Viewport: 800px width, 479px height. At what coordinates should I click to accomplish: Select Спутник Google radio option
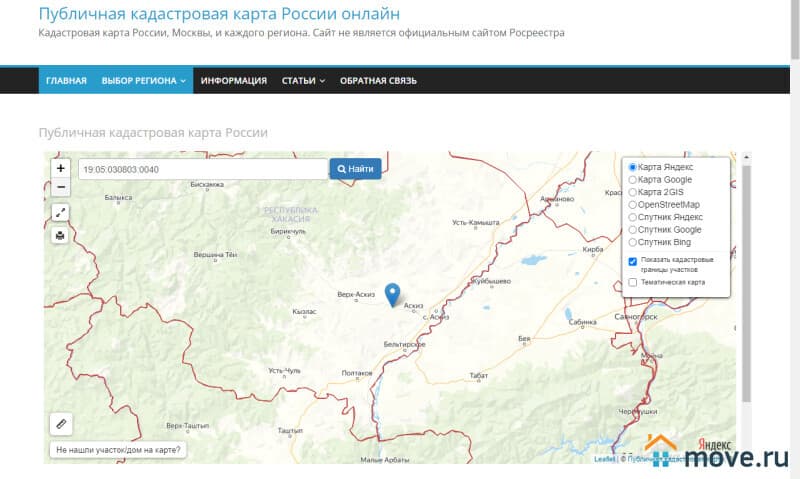633,230
